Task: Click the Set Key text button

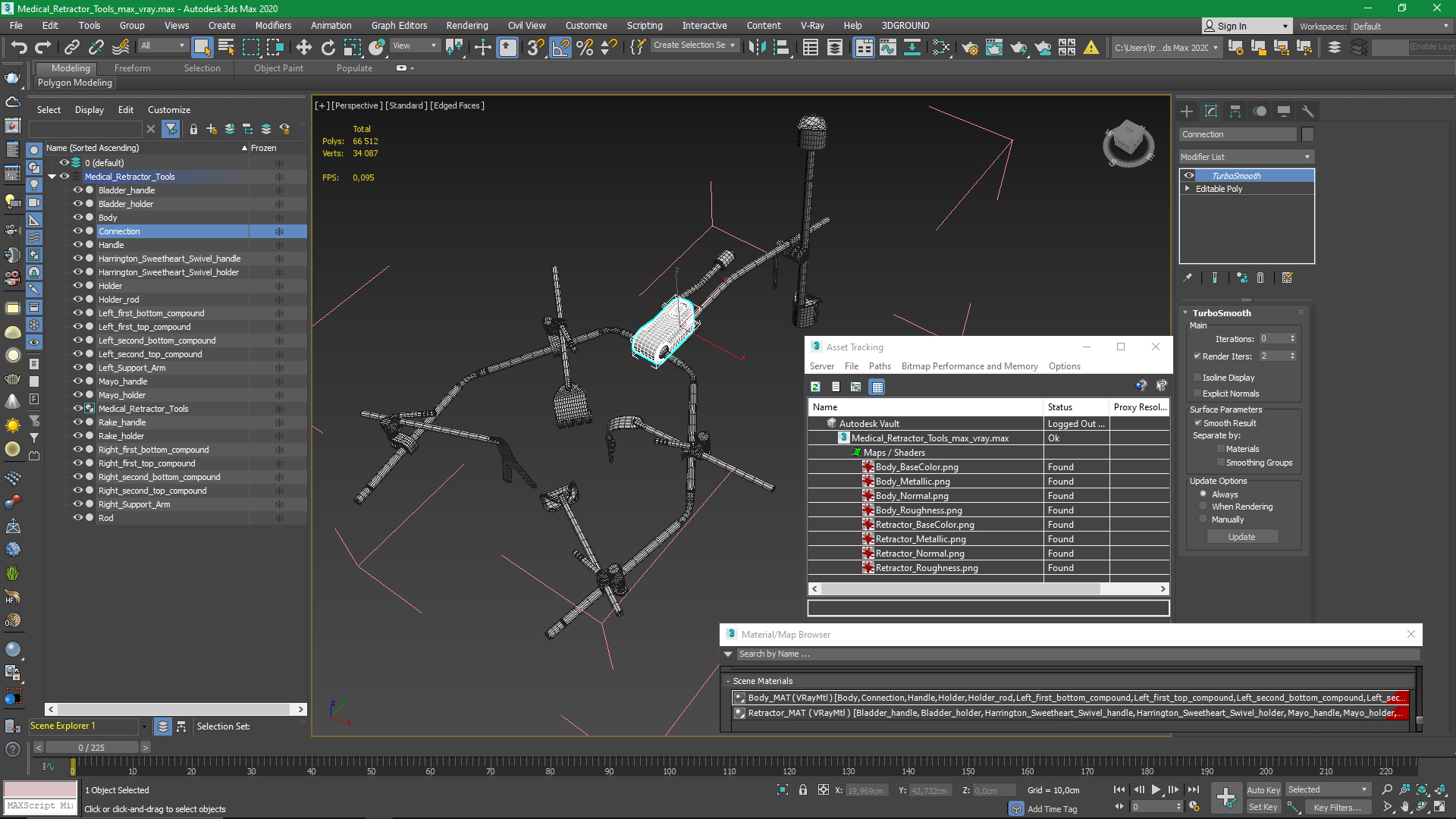Action: tap(1263, 807)
